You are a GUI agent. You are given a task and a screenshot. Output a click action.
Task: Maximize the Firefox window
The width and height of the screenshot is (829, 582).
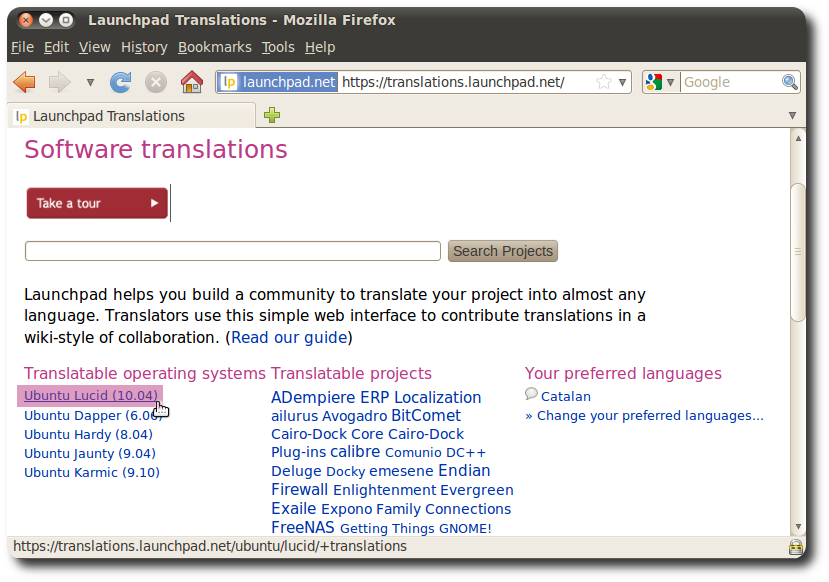66,20
